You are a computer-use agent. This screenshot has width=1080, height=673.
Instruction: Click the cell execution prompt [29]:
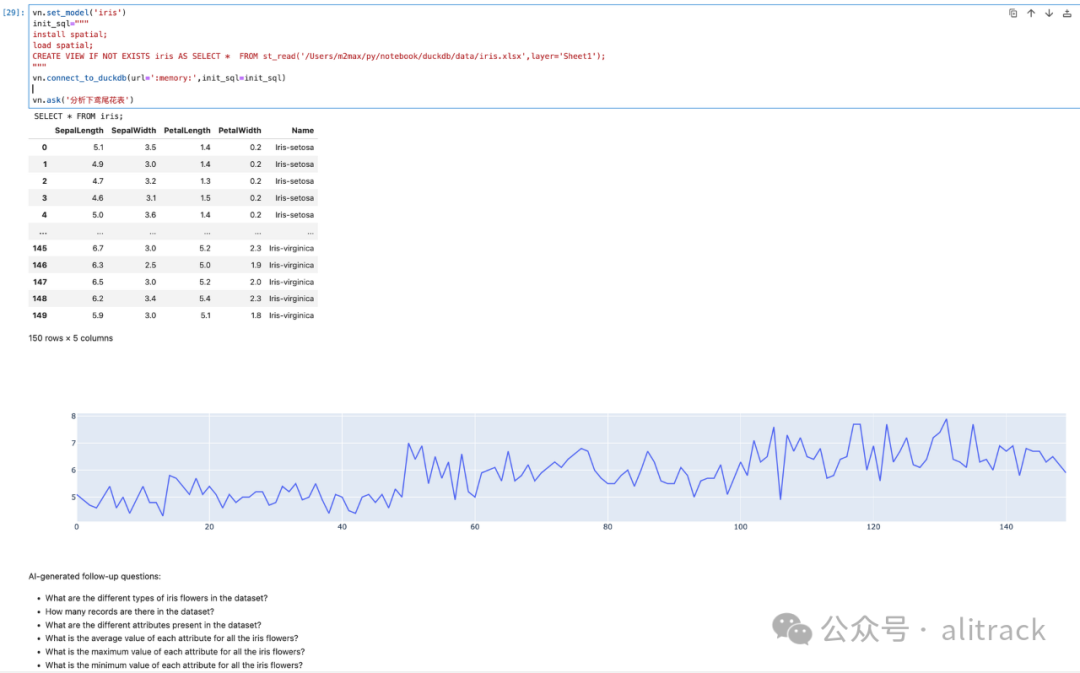coord(13,12)
